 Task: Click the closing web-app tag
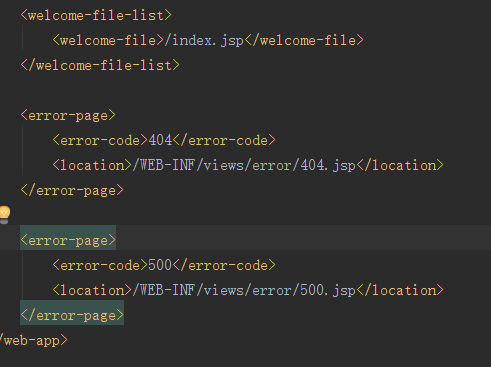point(34,340)
